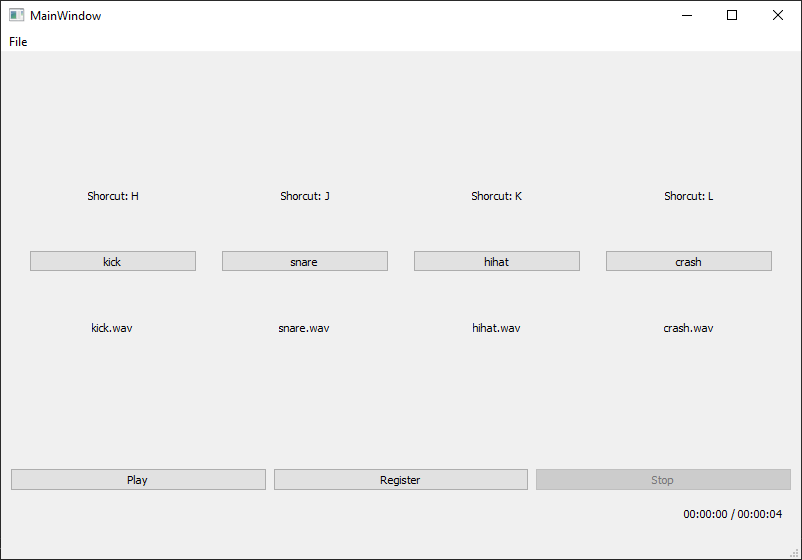Click the Shorcut: H label

click(x=113, y=196)
